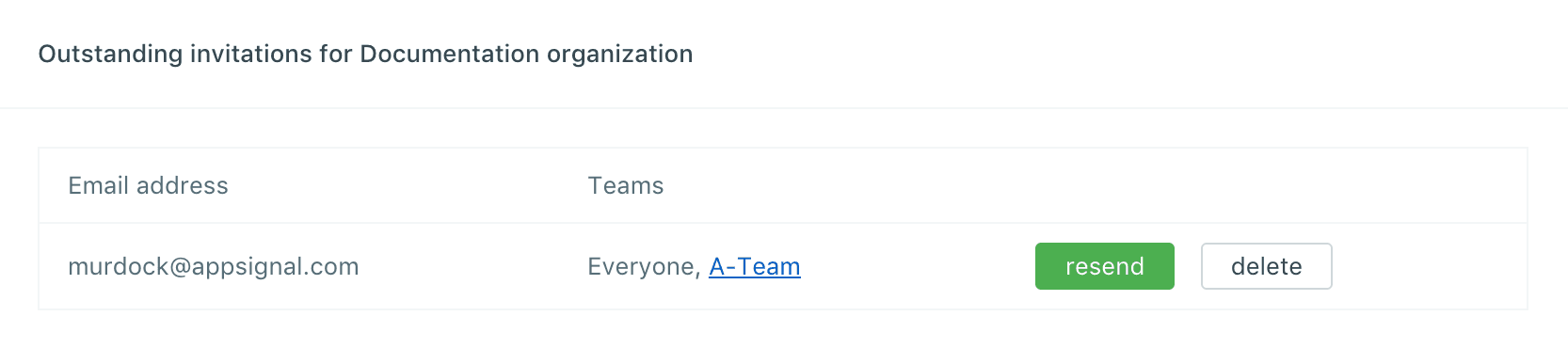Click the Email address column header
Screen dimensions: 1568x348
pos(148,185)
